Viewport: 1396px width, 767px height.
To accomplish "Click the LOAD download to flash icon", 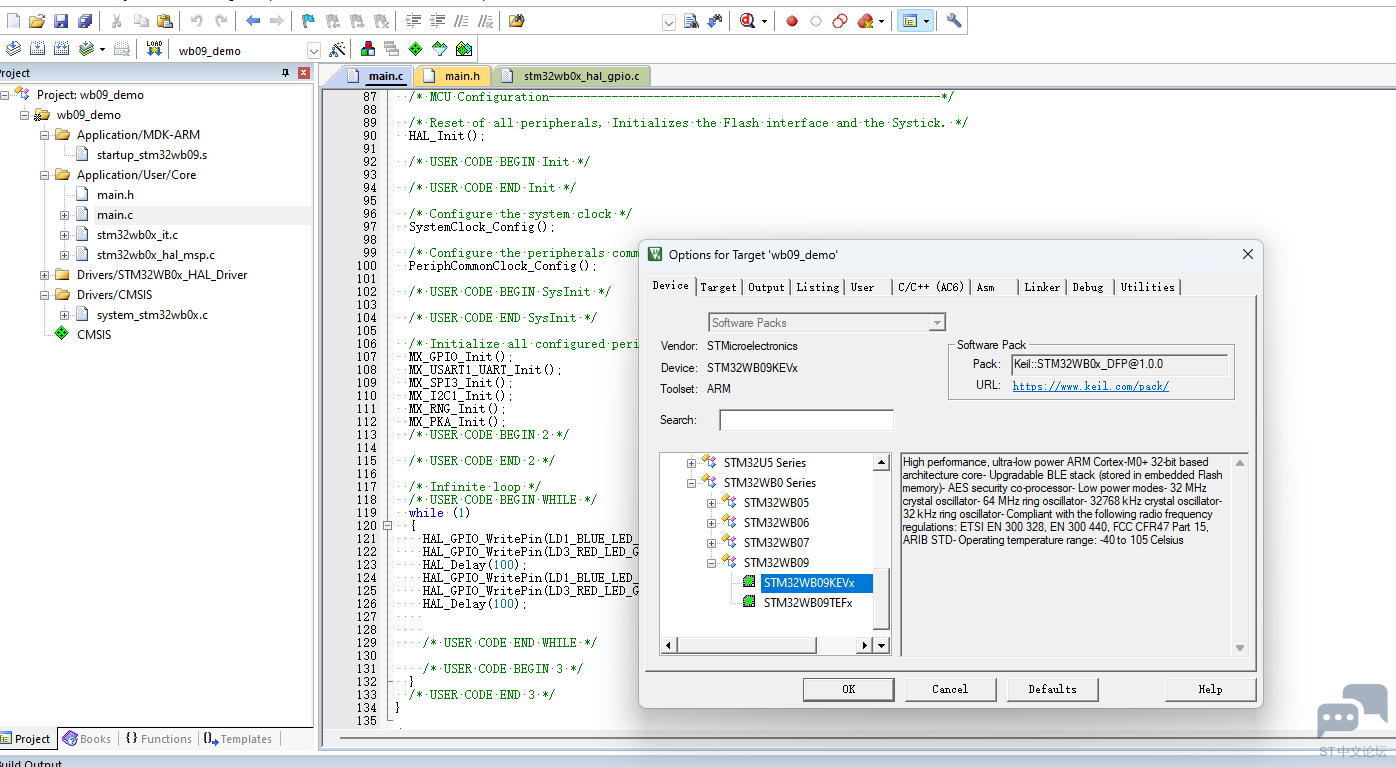I will pos(154,49).
